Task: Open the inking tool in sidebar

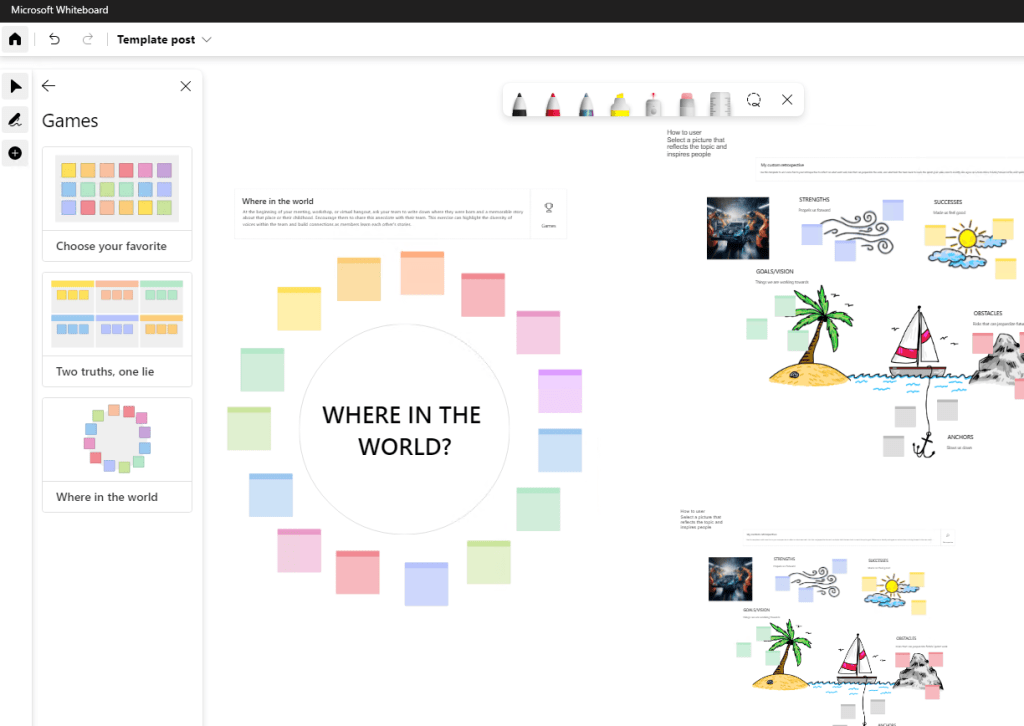Action: [x=15, y=120]
